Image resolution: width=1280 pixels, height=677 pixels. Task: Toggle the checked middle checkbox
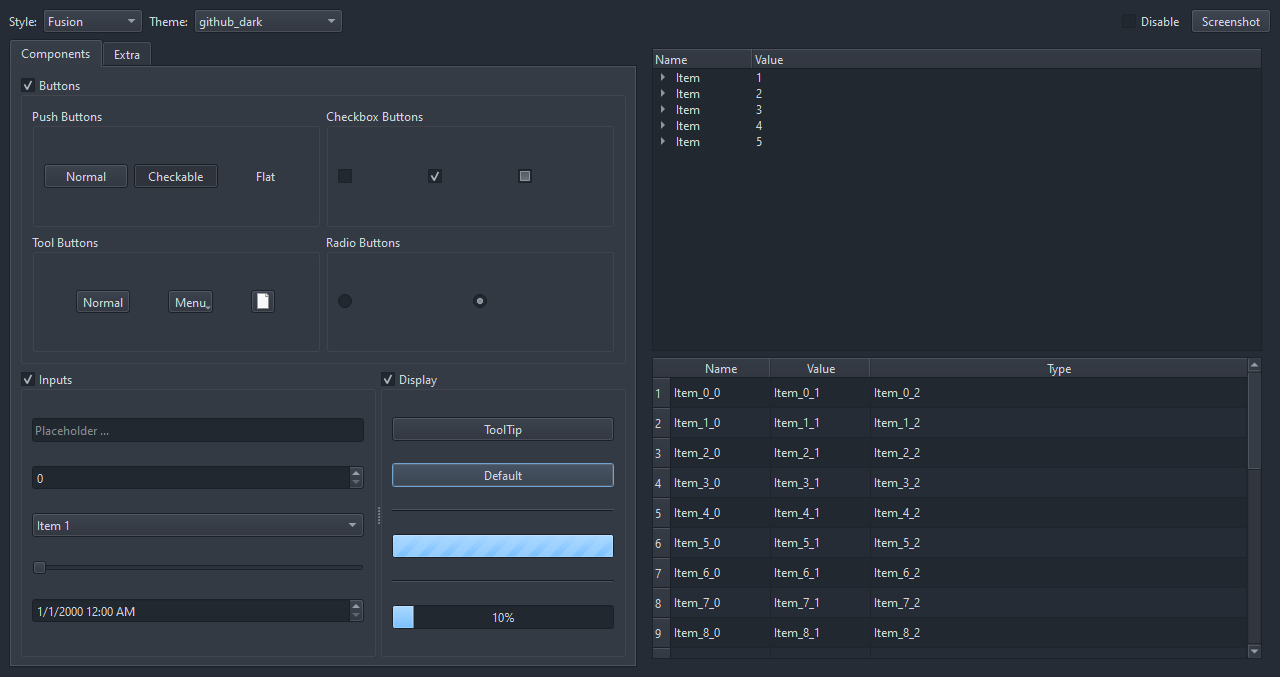click(x=435, y=175)
